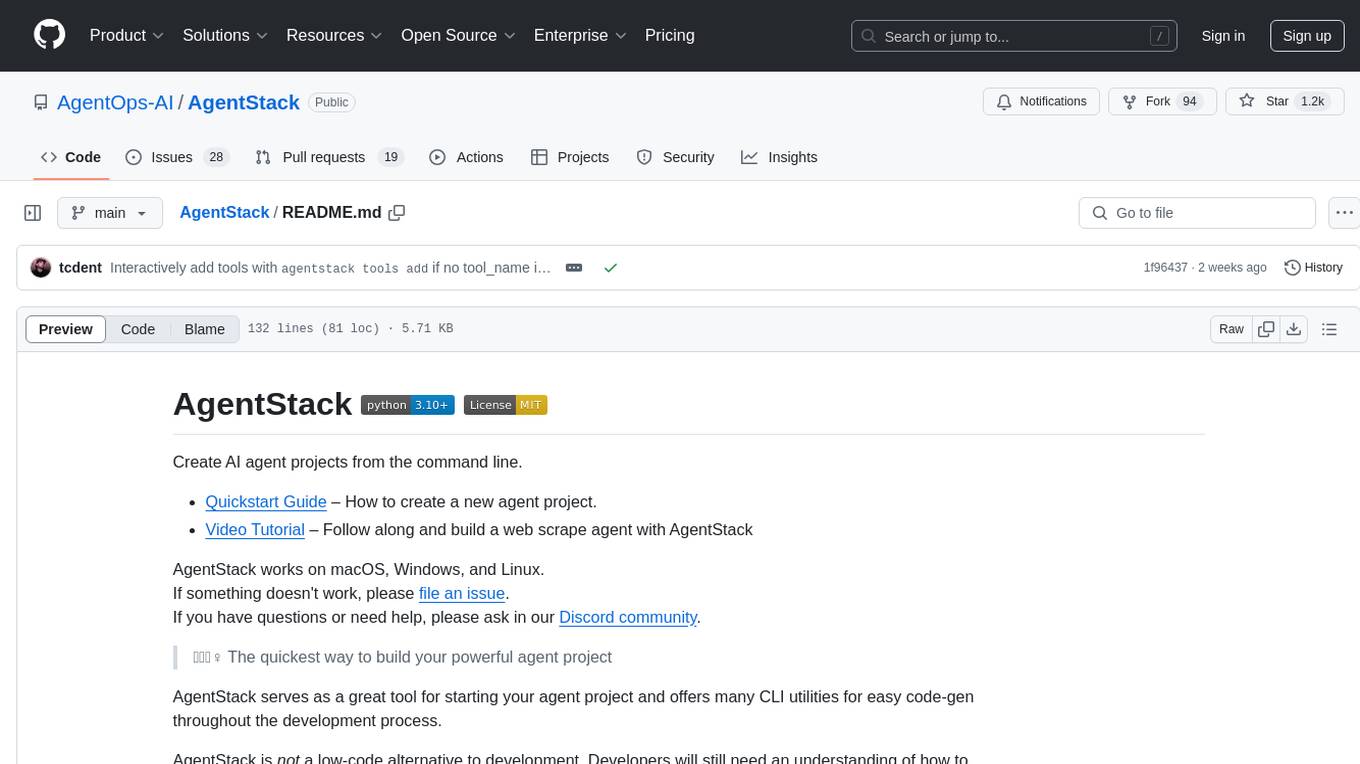Open the Projects tab
Viewport: 1360px width, 764px height.
point(570,157)
